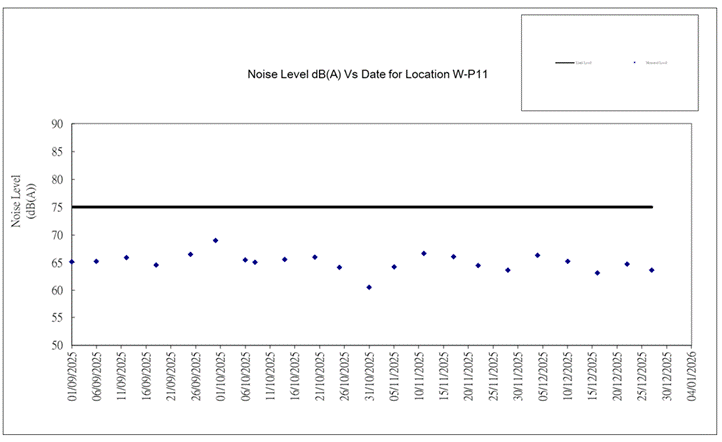Click the y-axis label '85'

(57, 151)
